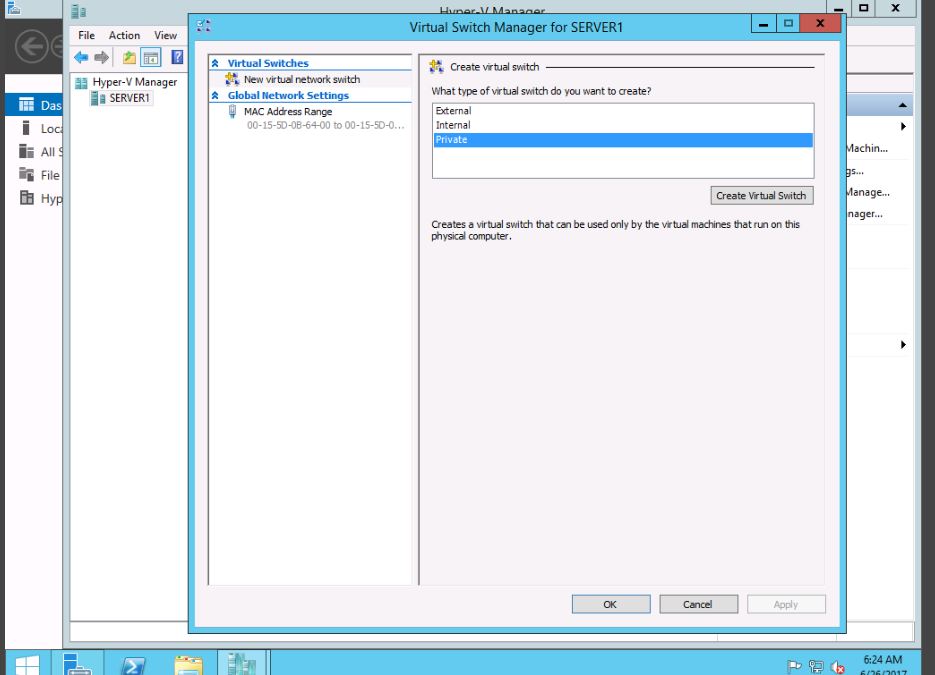This screenshot has height=675, width=935.
Task: Select the External switch type
Action: (623, 111)
